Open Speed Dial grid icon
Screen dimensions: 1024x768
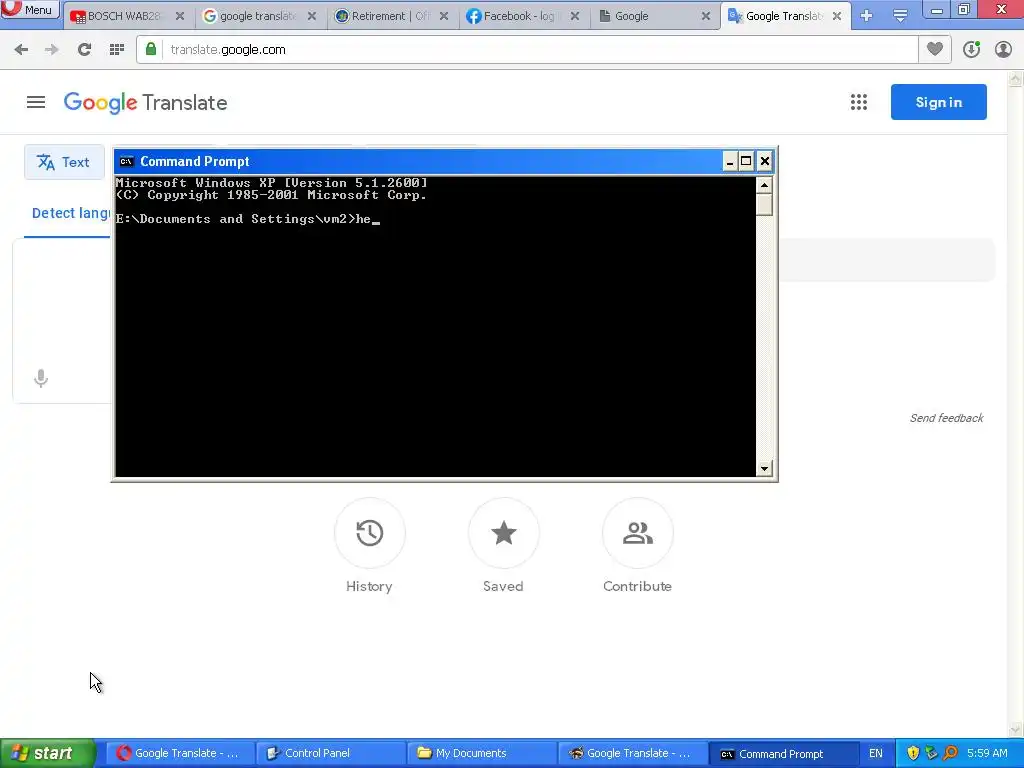117,50
